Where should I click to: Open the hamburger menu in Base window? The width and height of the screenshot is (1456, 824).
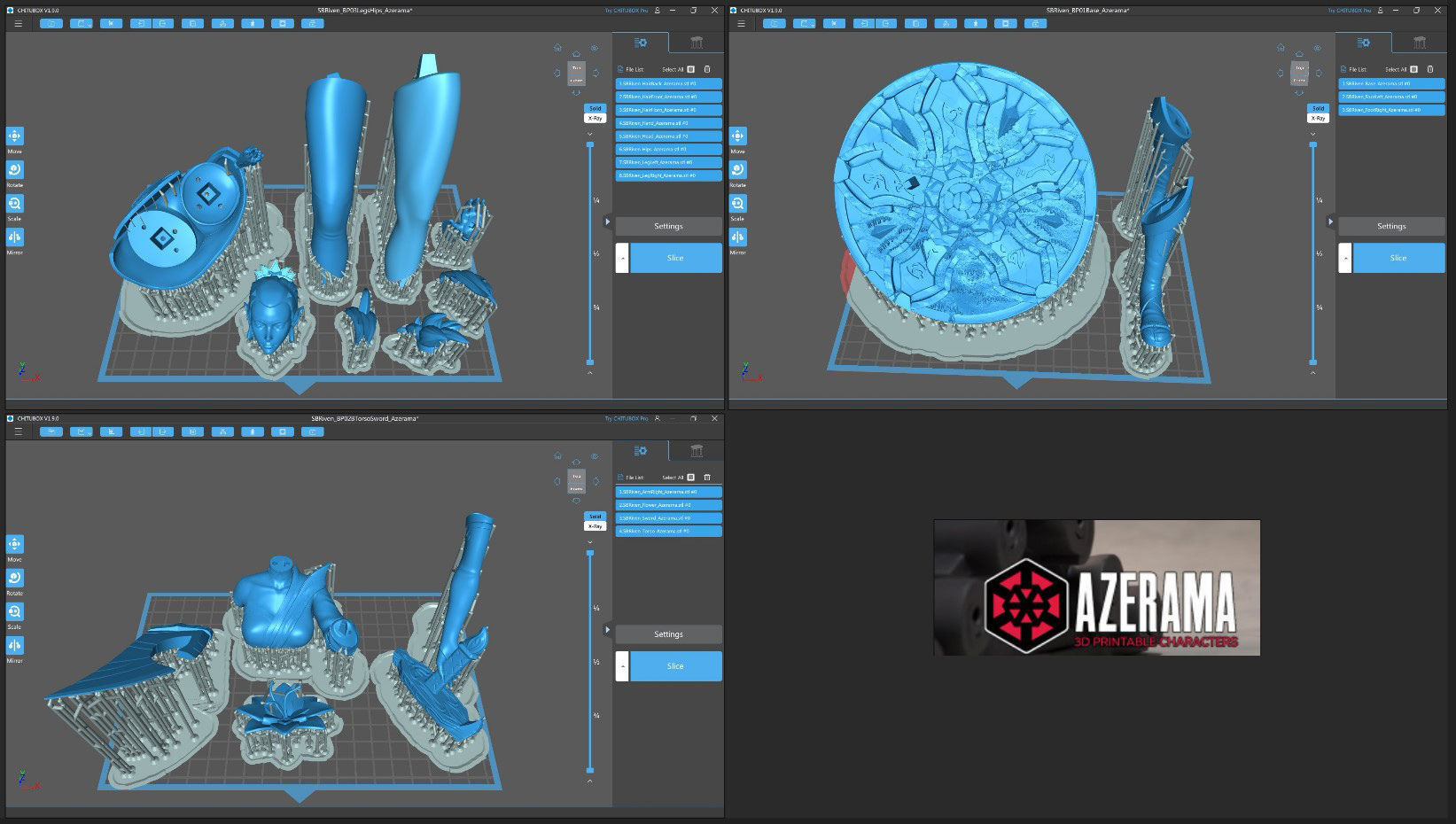point(741,24)
